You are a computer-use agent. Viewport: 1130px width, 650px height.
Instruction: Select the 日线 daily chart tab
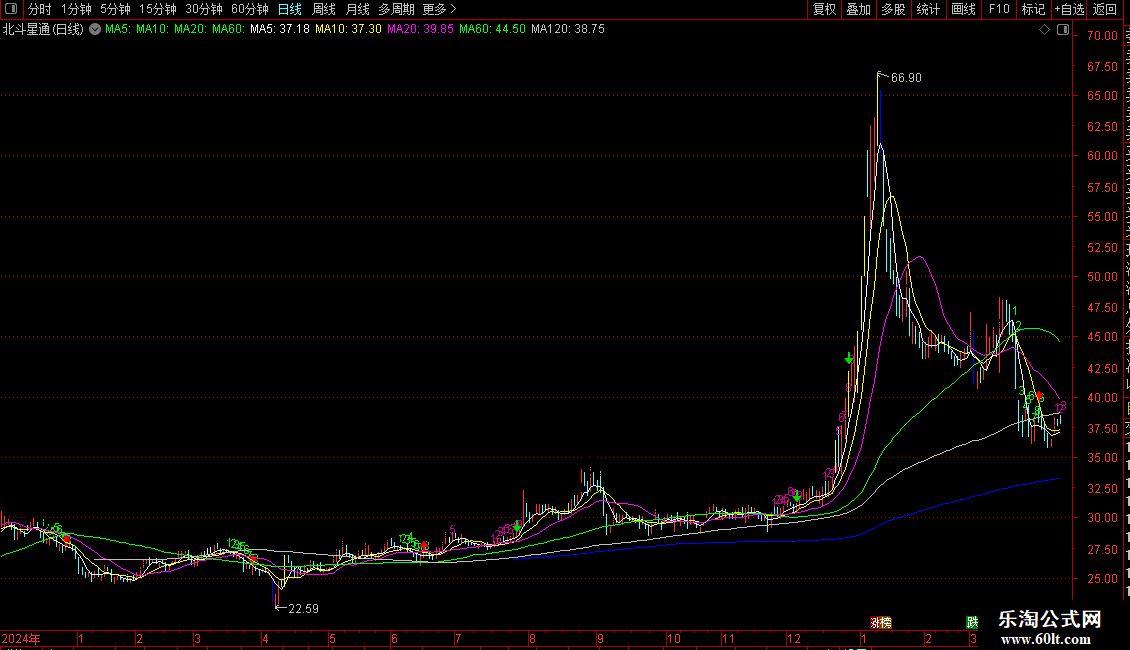coord(290,9)
